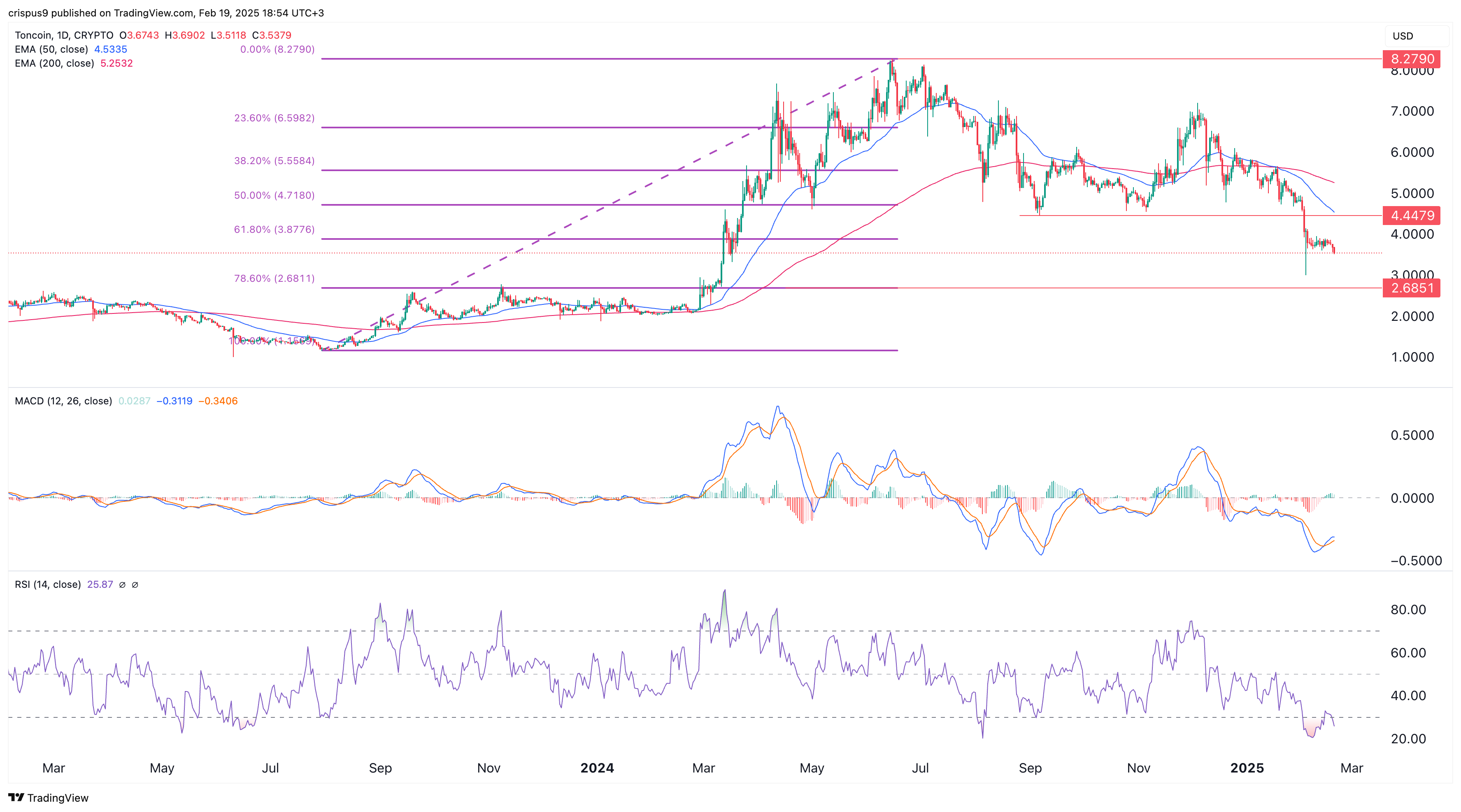The image size is (1461, 812).
Task: Click the second RSI hidden-value symbol
Action: click(x=135, y=585)
